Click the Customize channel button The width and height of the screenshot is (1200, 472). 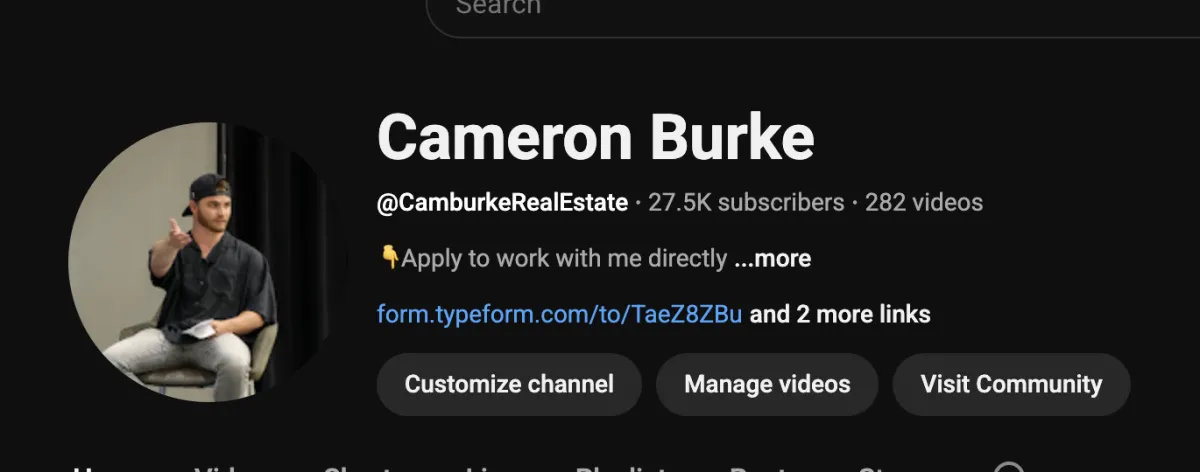click(x=509, y=384)
